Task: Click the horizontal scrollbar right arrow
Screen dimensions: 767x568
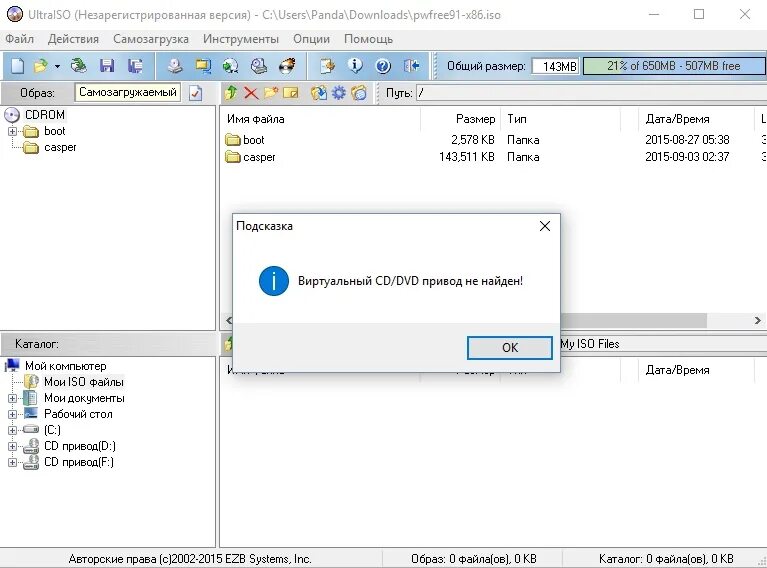Action: tap(757, 320)
